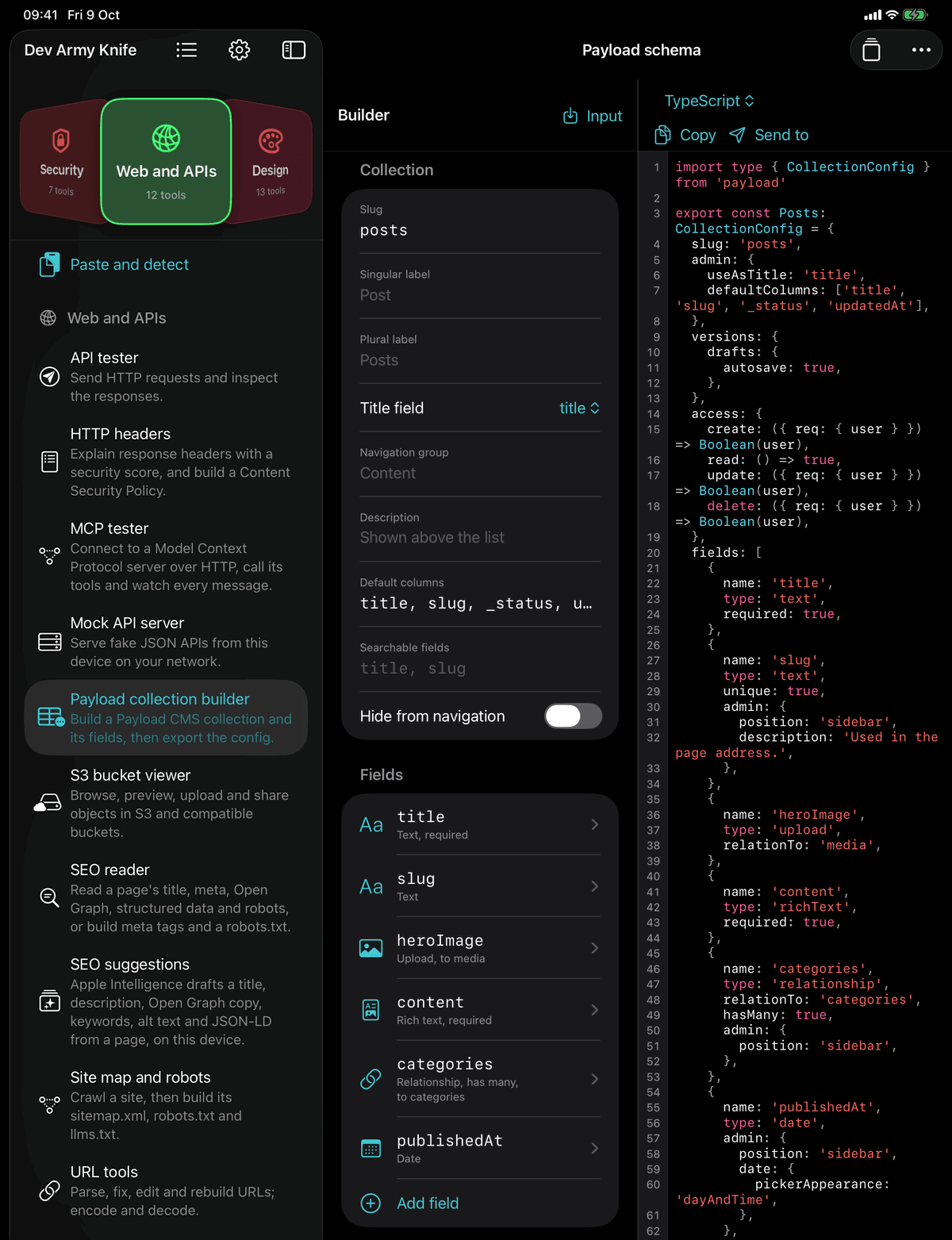Open settings gear in Dev Army Knife
952x1240 pixels.
coord(240,50)
